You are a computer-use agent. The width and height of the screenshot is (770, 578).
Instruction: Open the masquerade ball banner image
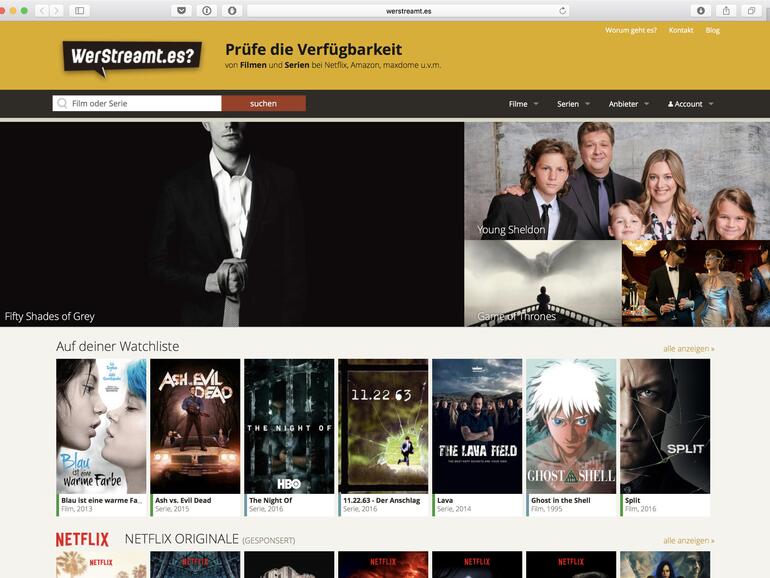tap(696, 283)
